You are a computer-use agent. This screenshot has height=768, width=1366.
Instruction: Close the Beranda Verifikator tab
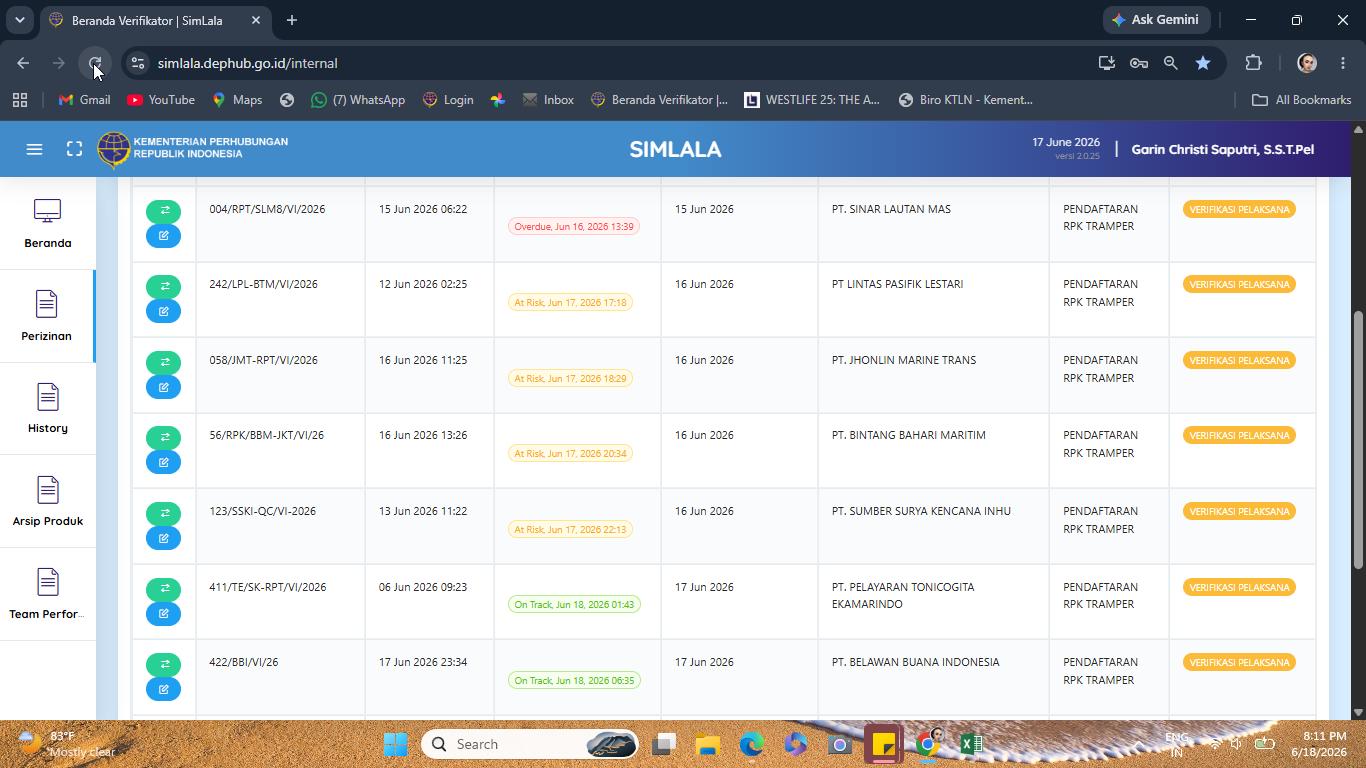point(256,20)
